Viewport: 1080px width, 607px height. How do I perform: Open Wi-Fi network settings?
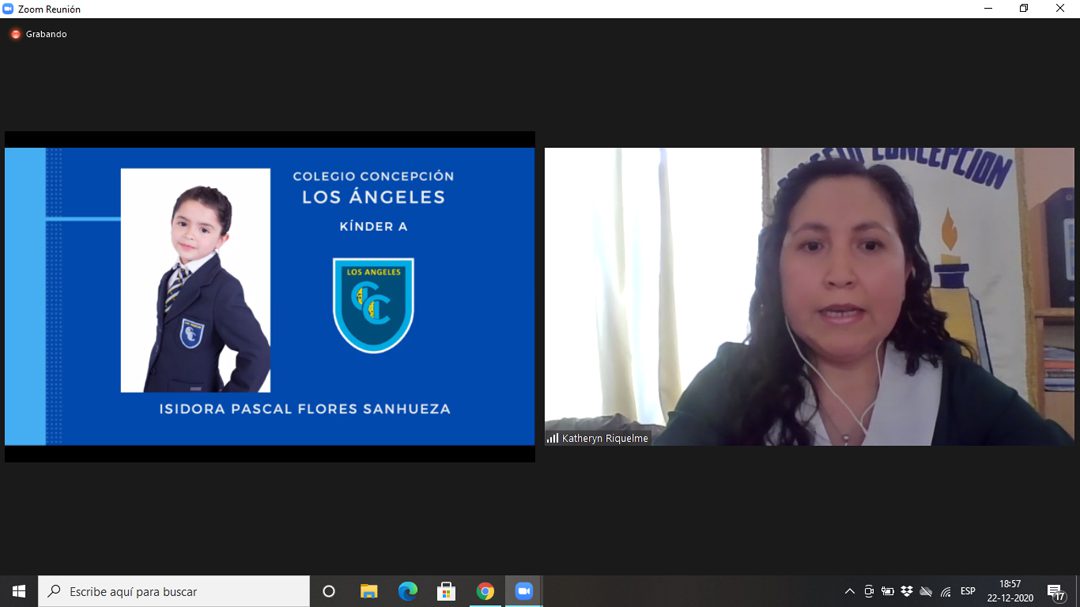[x=945, y=591]
